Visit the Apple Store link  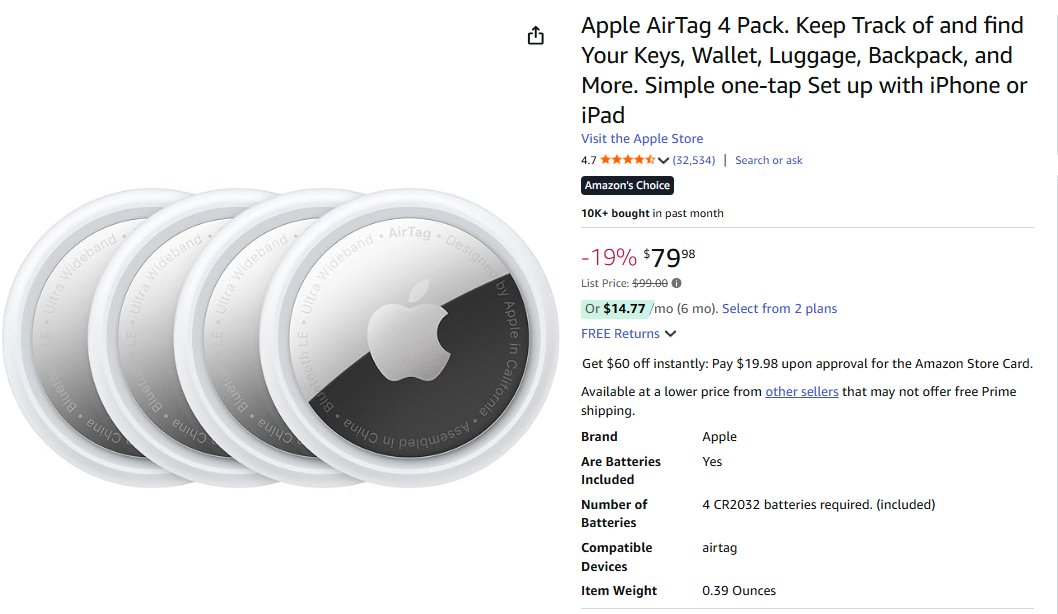[642, 139]
